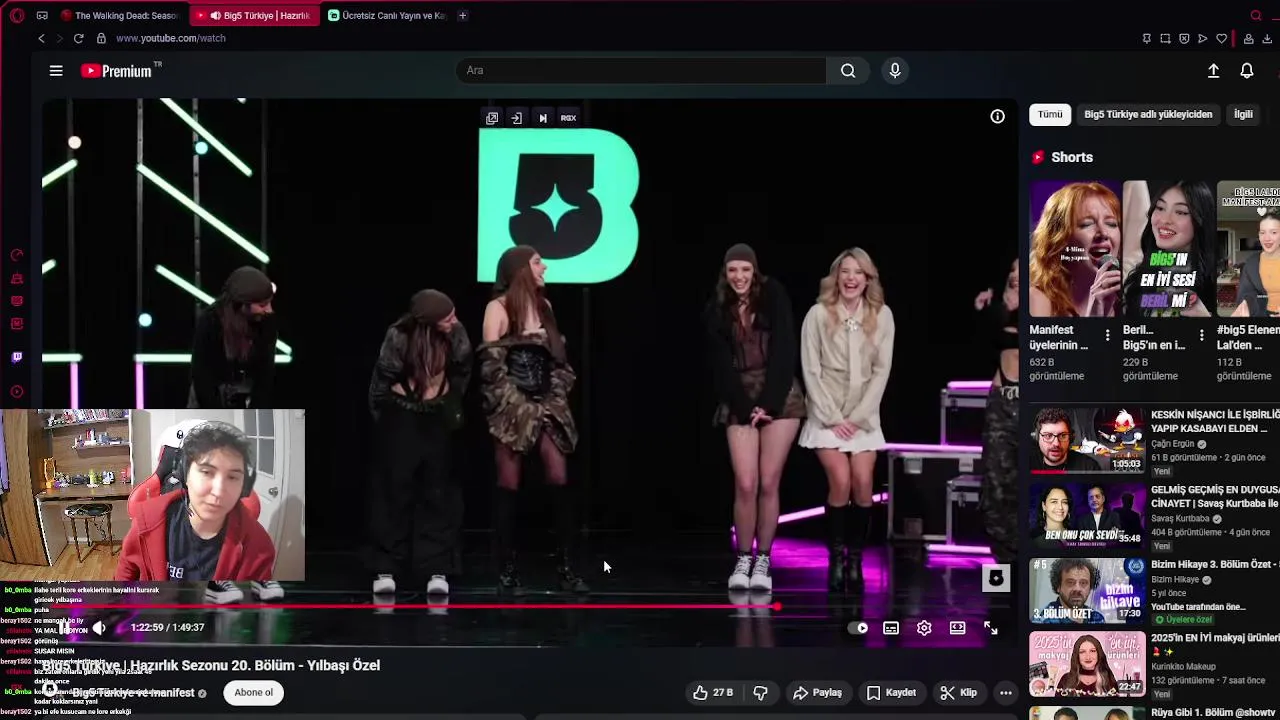Switch to Ücretsiz Canlı Yayın tab

pyautogui.click(x=388, y=15)
